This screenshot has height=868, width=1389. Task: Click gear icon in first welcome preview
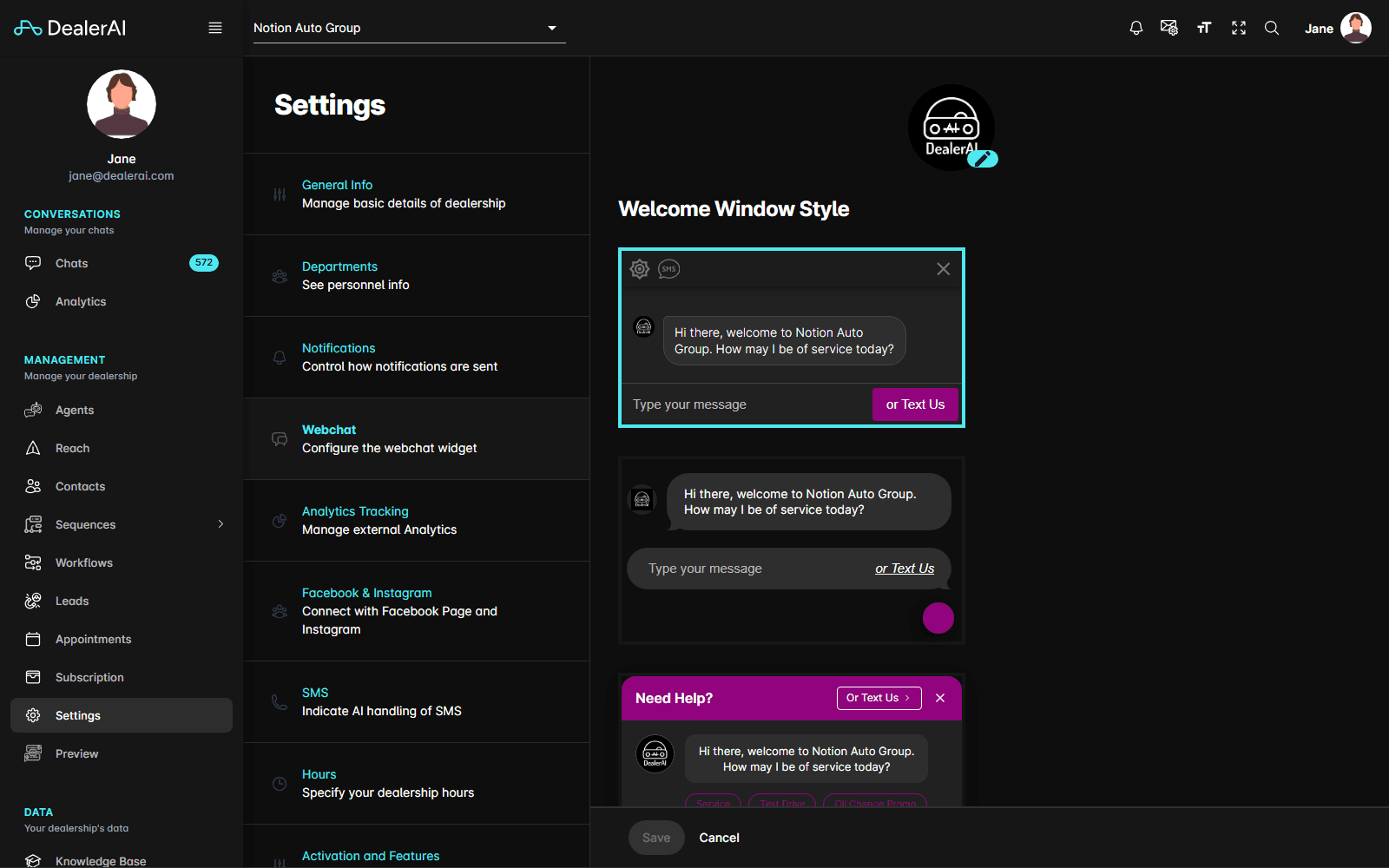click(x=640, y=269)
